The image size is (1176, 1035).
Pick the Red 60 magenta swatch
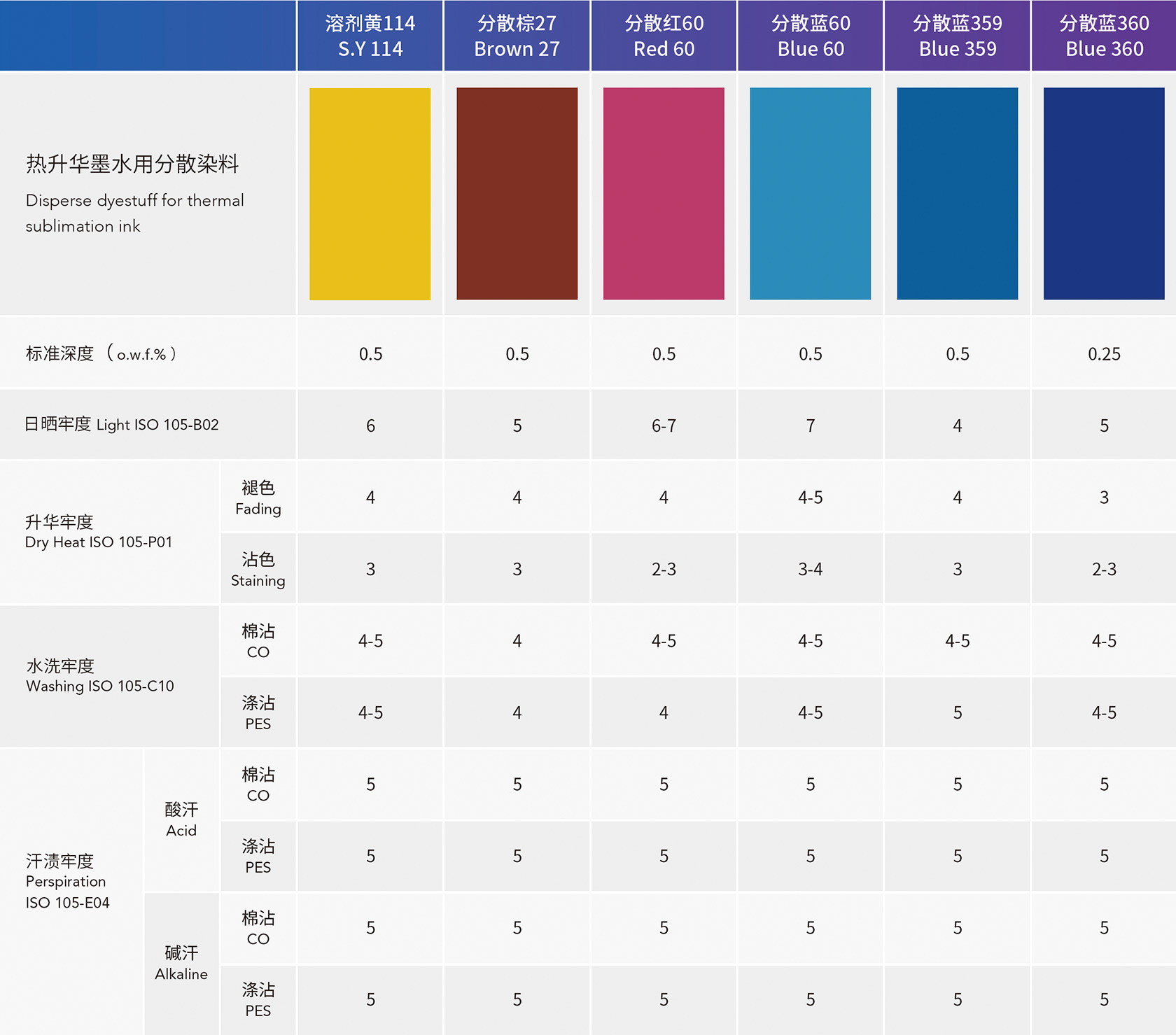tap(664, 194)
